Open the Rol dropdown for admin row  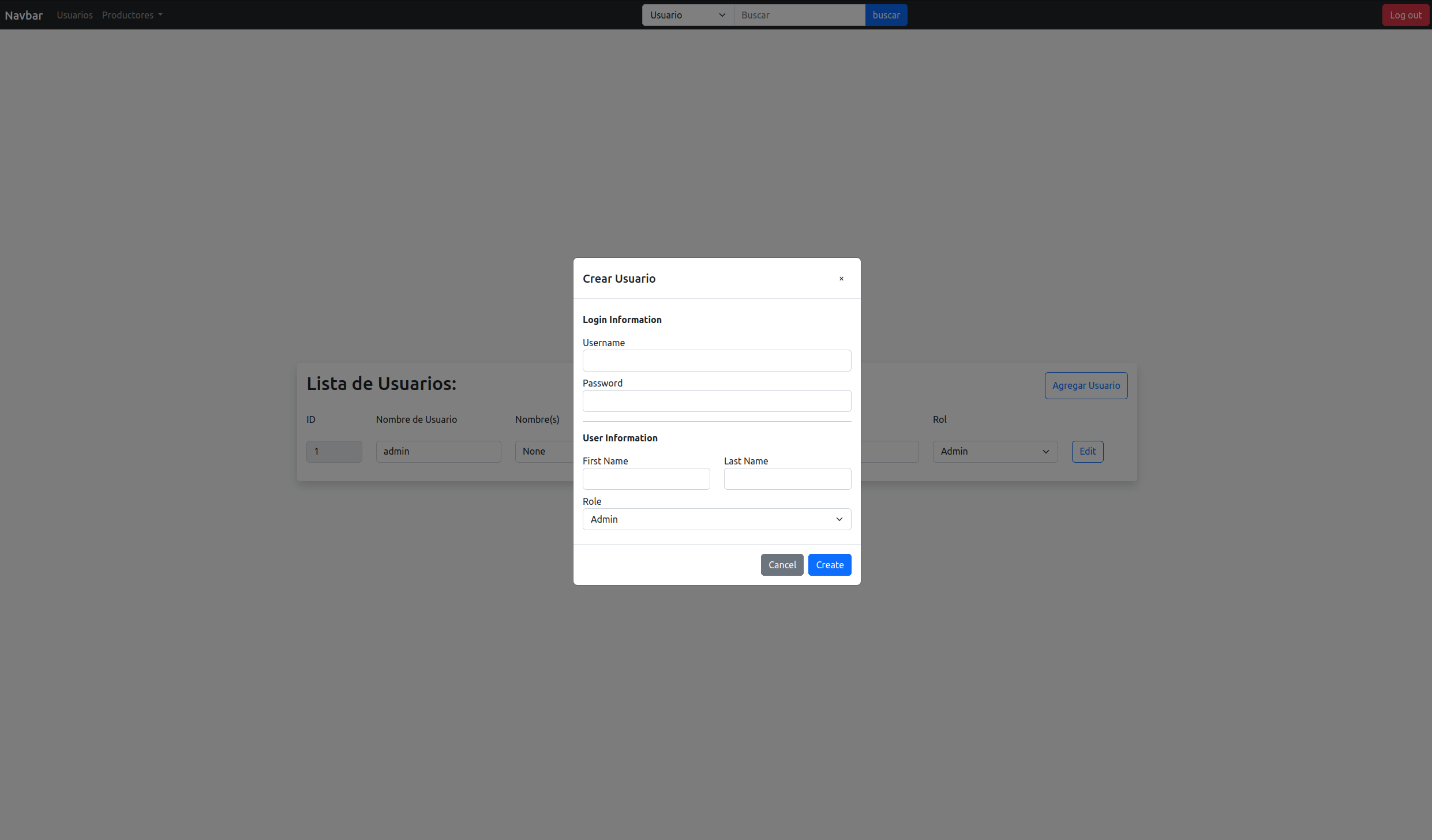pyautogui.click(x=995, y=451)
